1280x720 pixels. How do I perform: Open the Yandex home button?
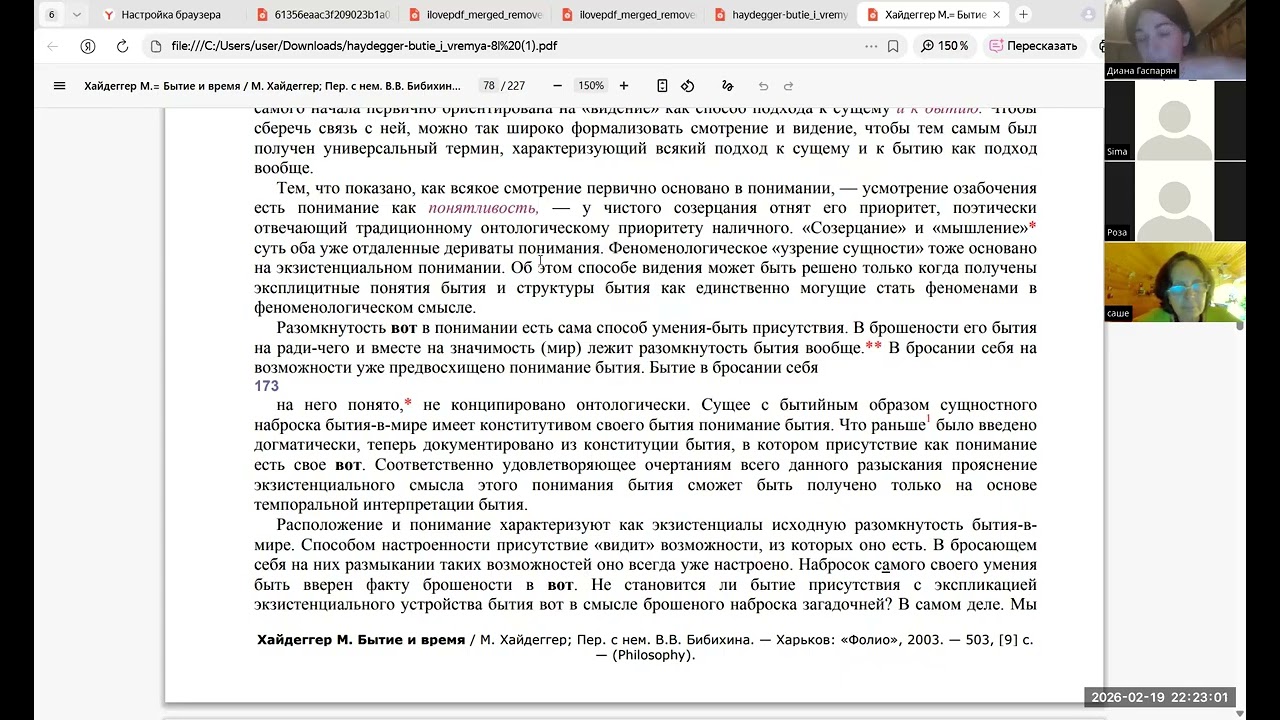(x=88, y=46)
